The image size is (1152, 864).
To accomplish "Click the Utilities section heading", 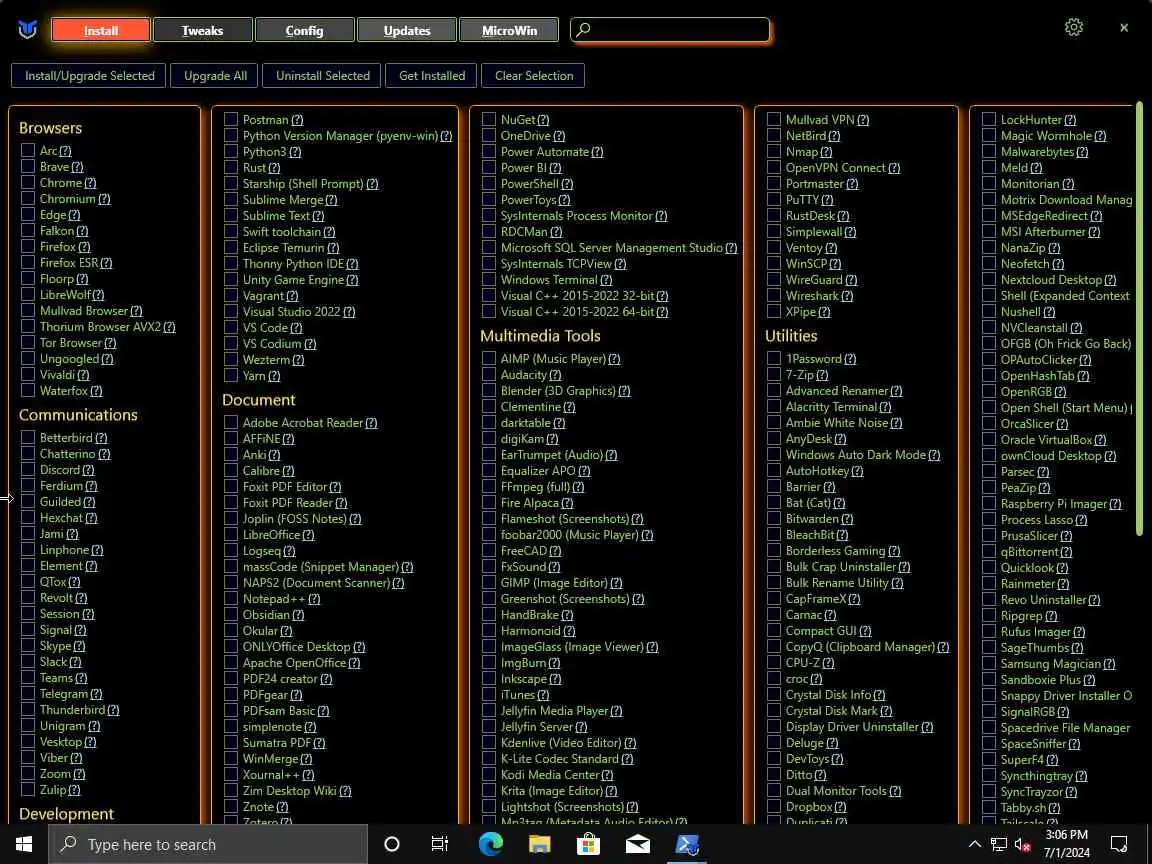I will pyautogui.click(x=791, y=336).
